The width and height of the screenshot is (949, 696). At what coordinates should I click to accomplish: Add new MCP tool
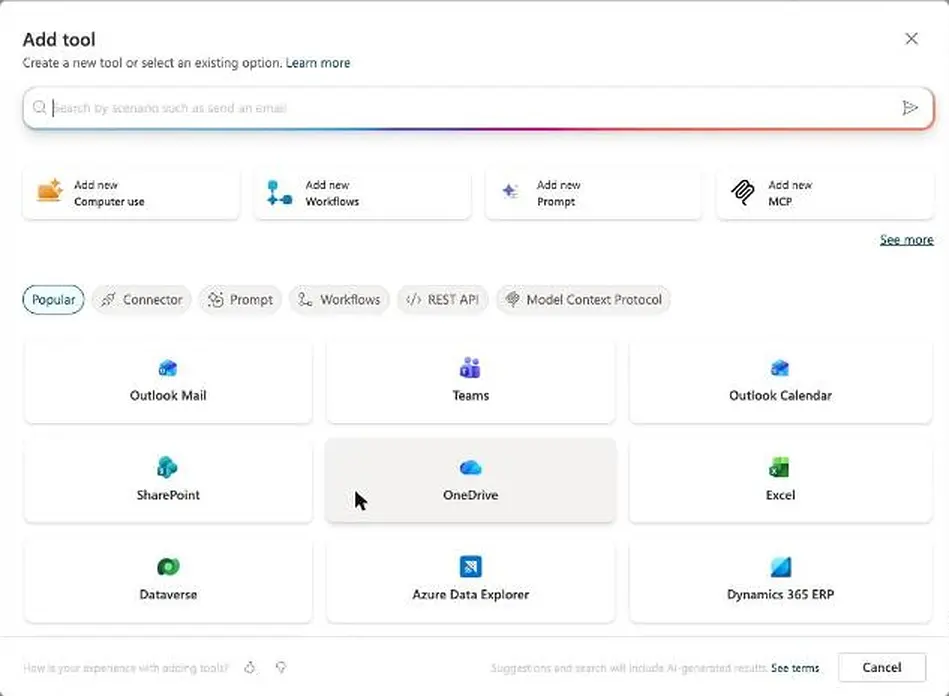pos(826,193)
